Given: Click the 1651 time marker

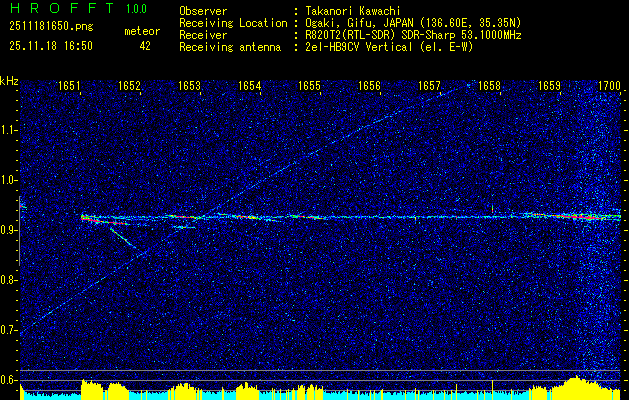Looking at the screenshot, I should coord(70,85).
